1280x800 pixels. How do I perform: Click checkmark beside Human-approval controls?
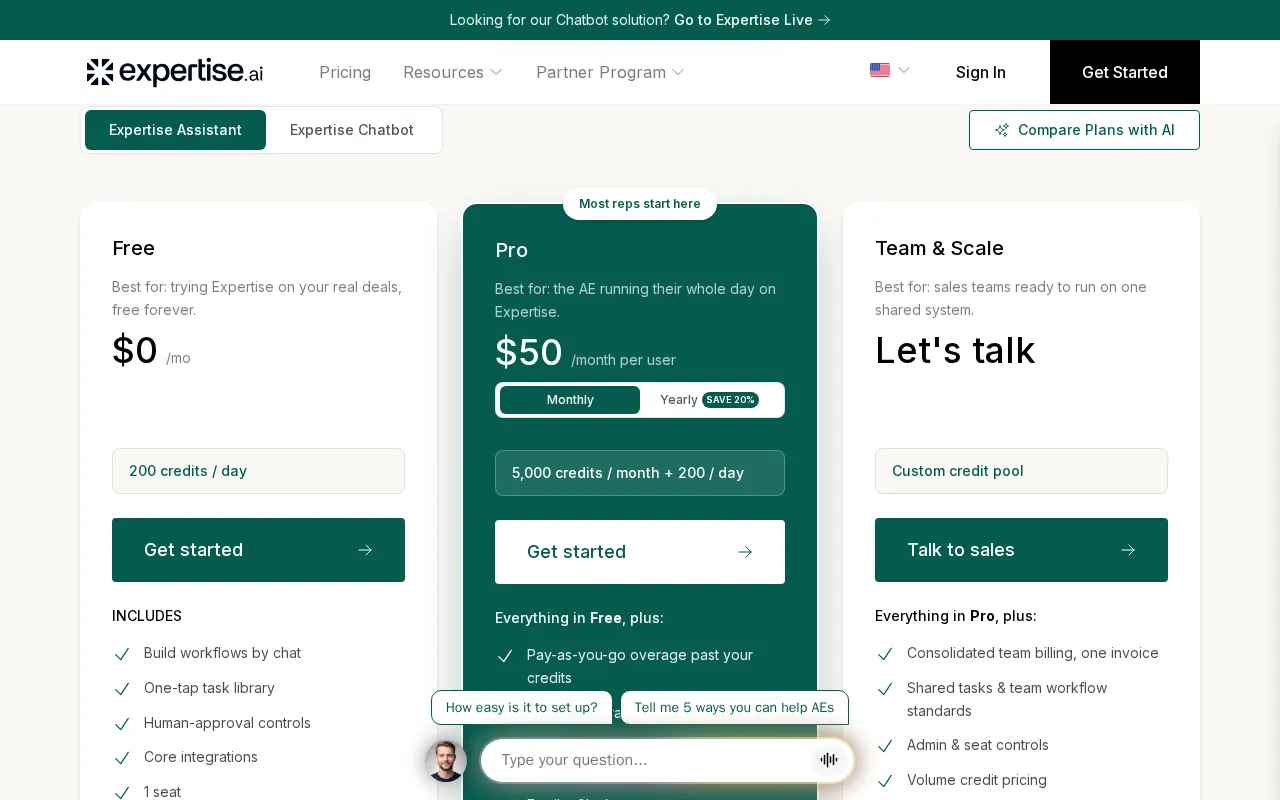122,724
